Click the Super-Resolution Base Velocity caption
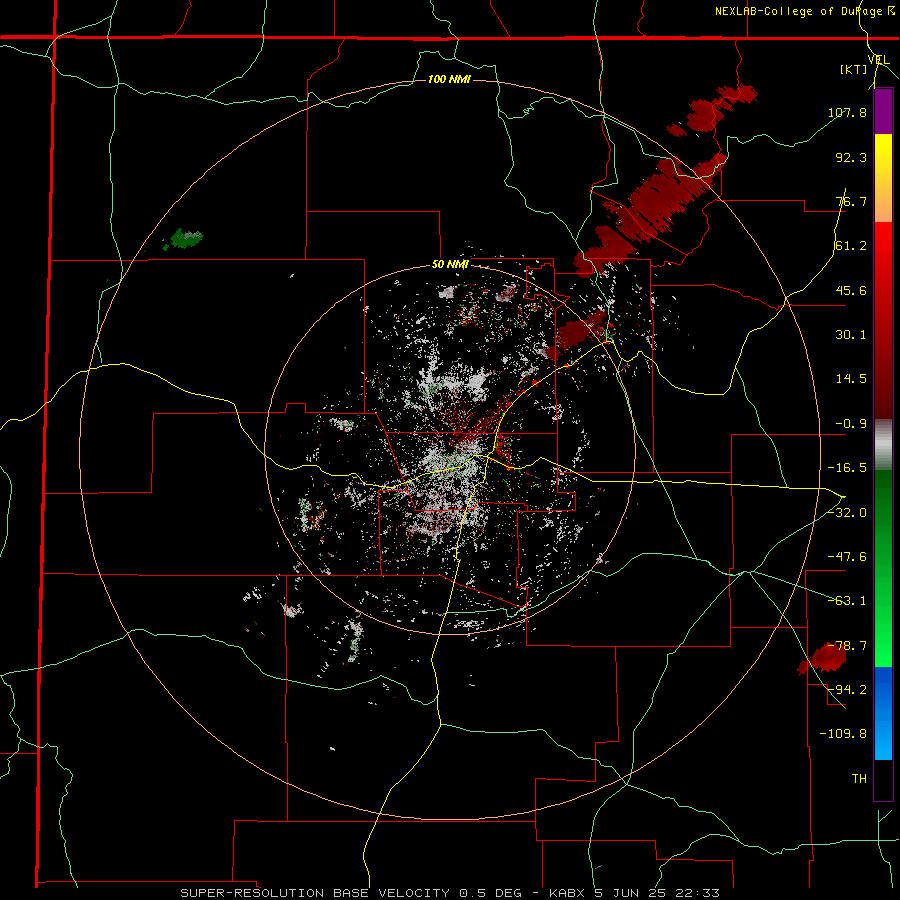The height and width of the screenshot is (900, 900). tap(449, 893)
